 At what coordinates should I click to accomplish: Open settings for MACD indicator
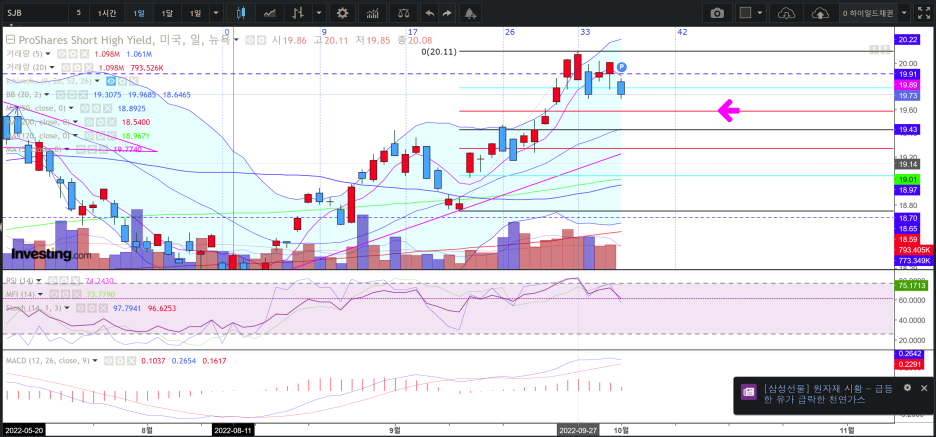click(x=118, y=361)
